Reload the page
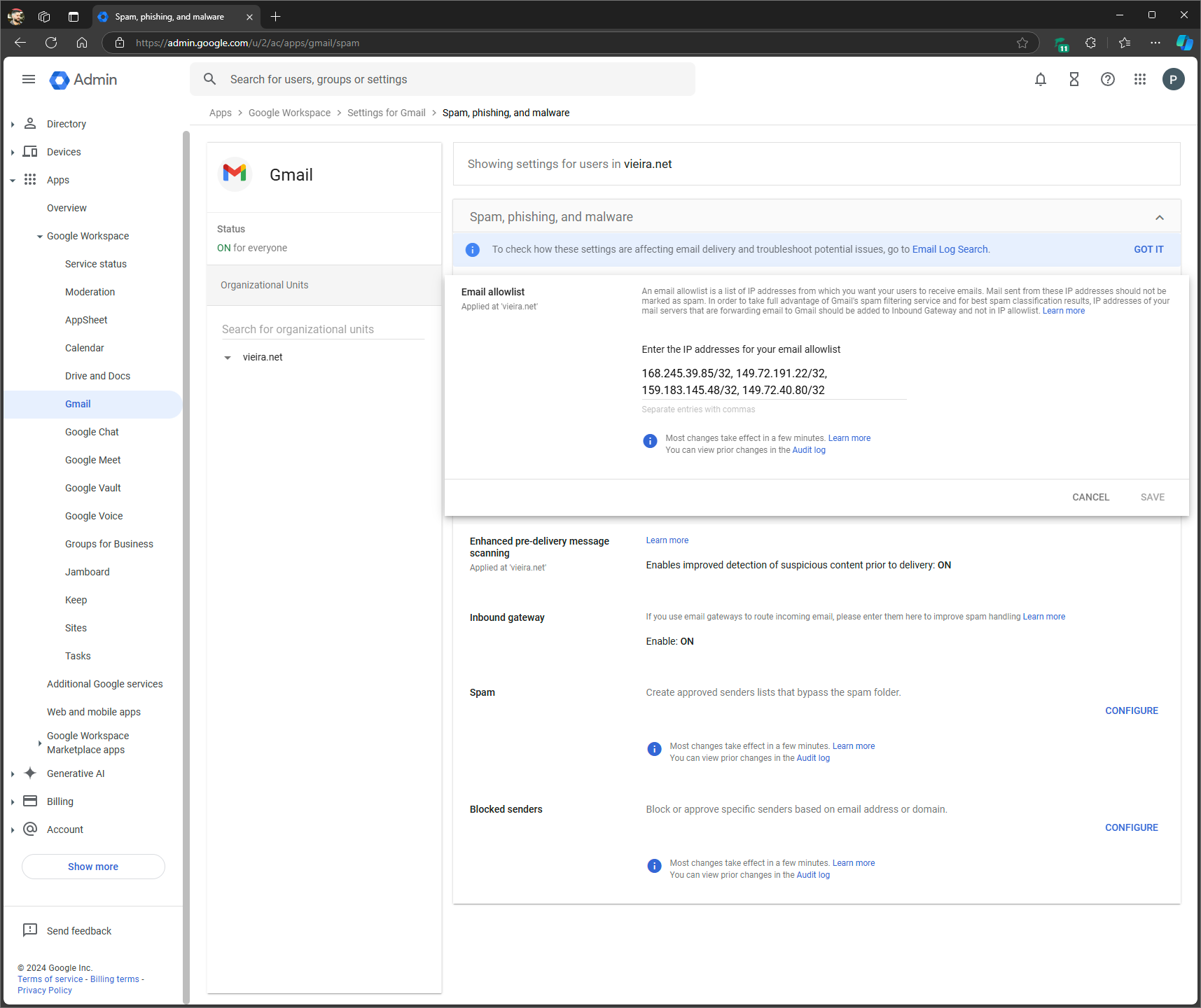Screen dimensions: 1201x1008 tap(51, 43)
